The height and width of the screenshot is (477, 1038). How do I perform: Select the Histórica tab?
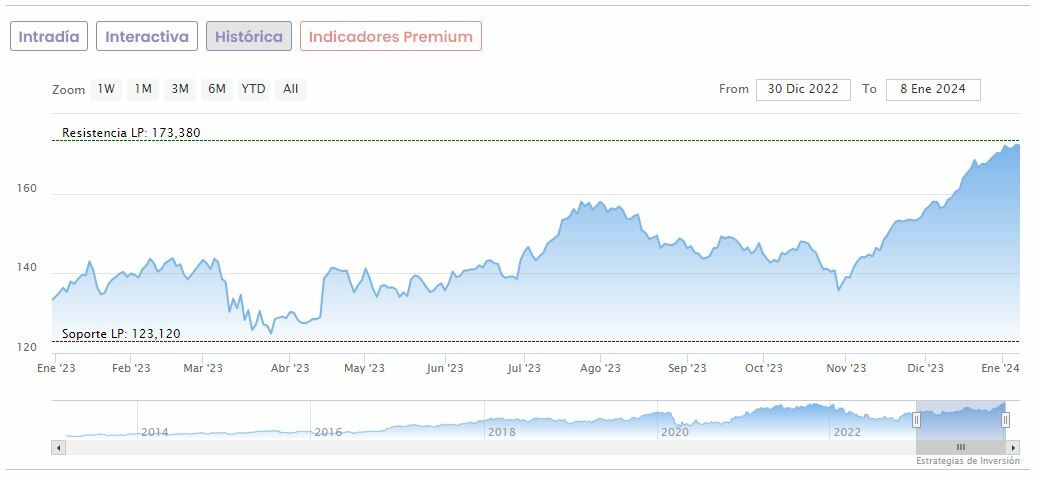tap(249, 37)
